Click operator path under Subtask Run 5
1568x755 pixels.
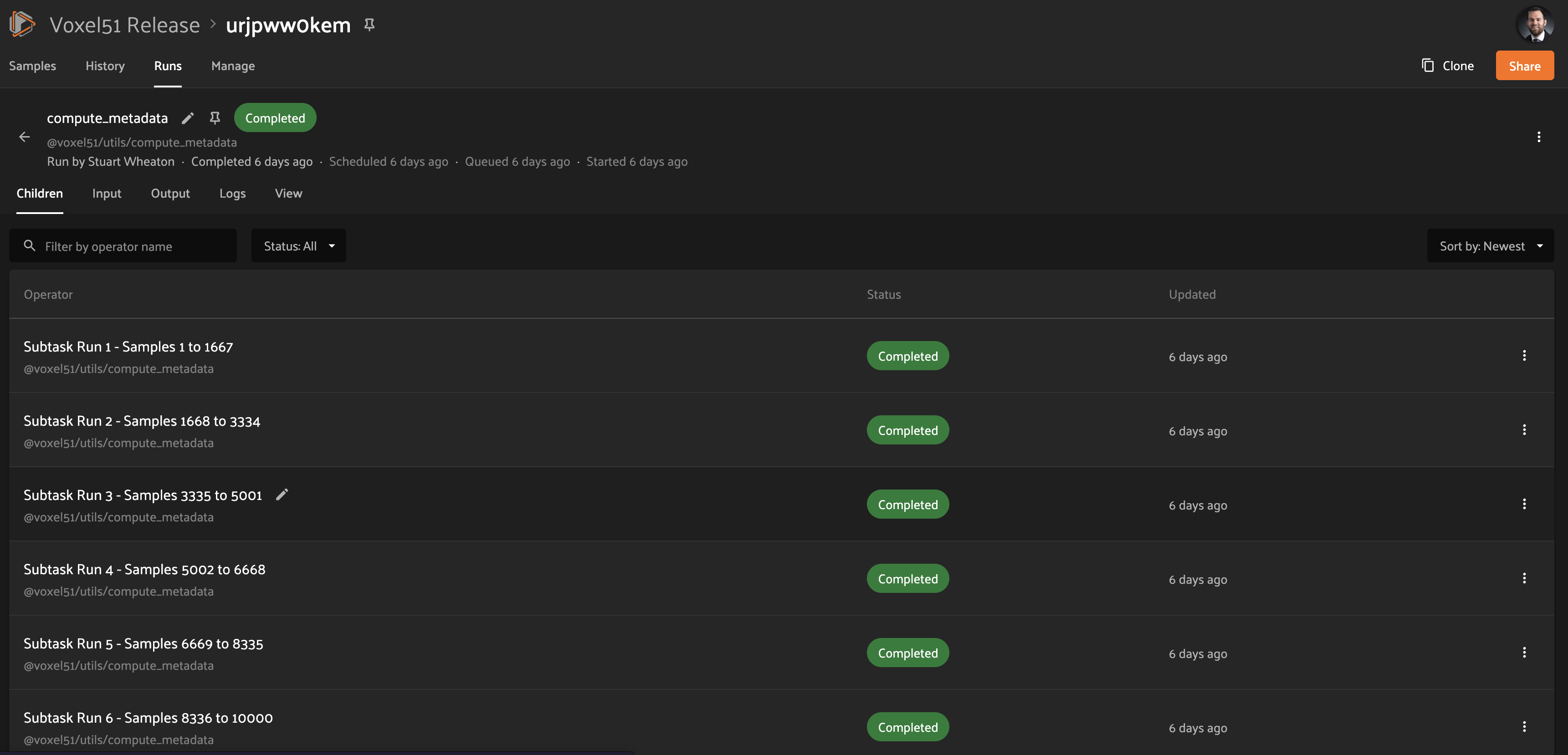pos(119,666)
